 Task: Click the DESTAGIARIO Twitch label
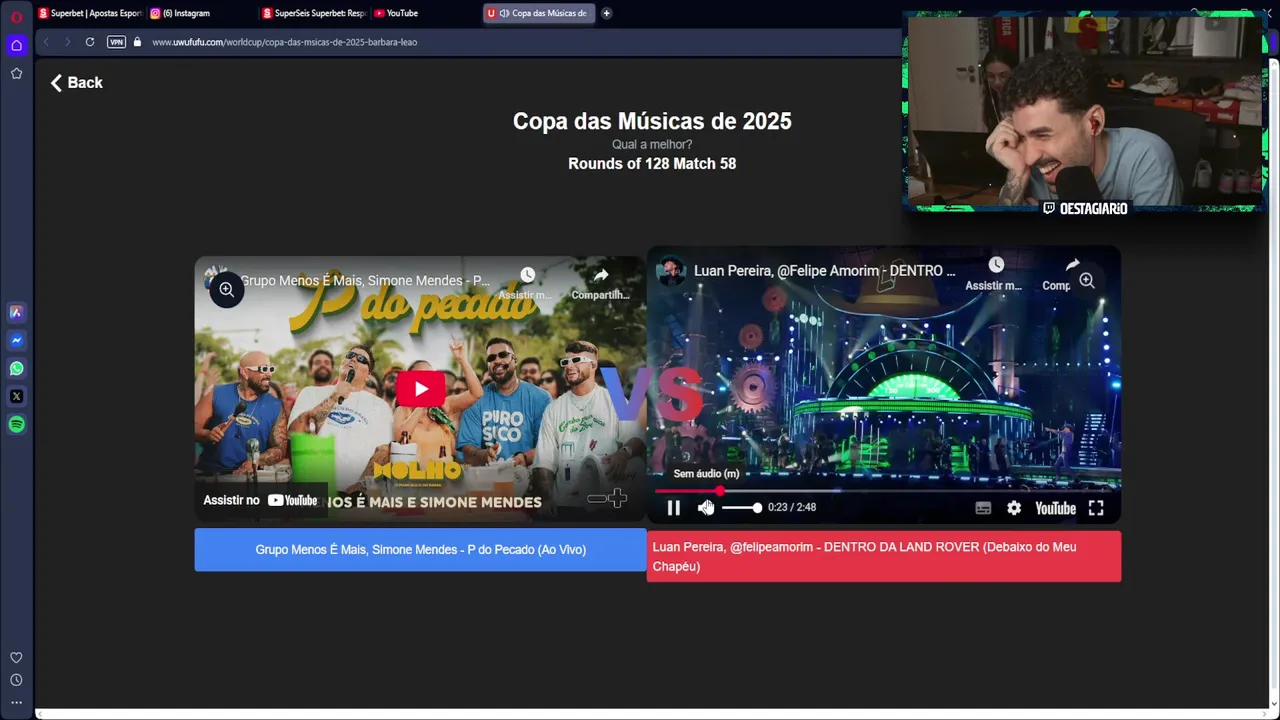pyautogui.click(x=1085, y=209)
